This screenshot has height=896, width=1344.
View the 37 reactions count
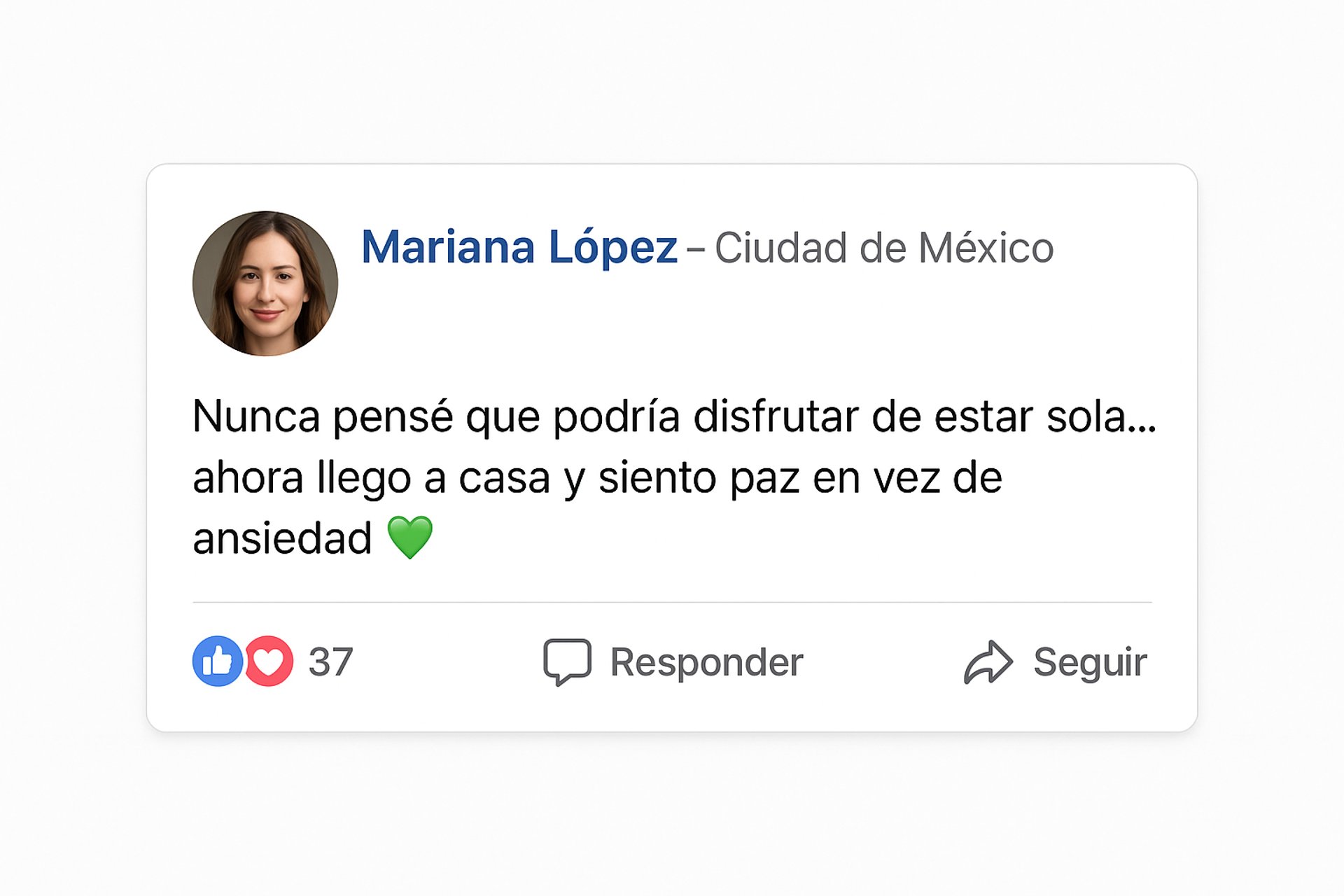click(x=330, y=661)
